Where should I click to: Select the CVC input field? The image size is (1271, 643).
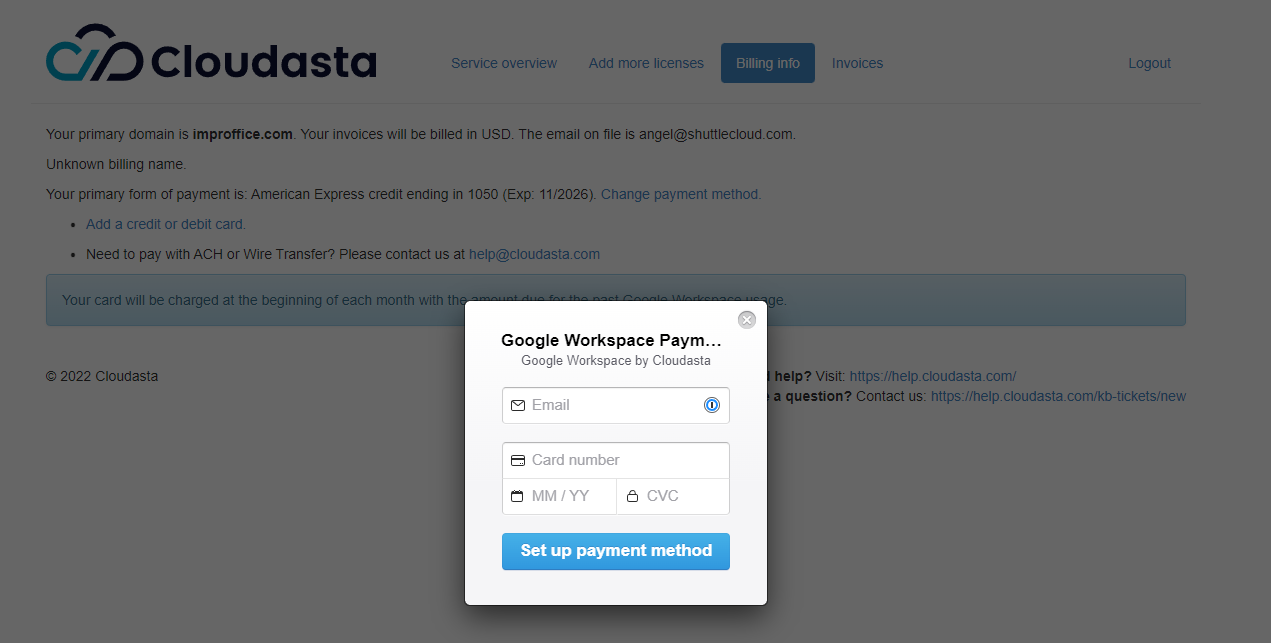point(673,496)
